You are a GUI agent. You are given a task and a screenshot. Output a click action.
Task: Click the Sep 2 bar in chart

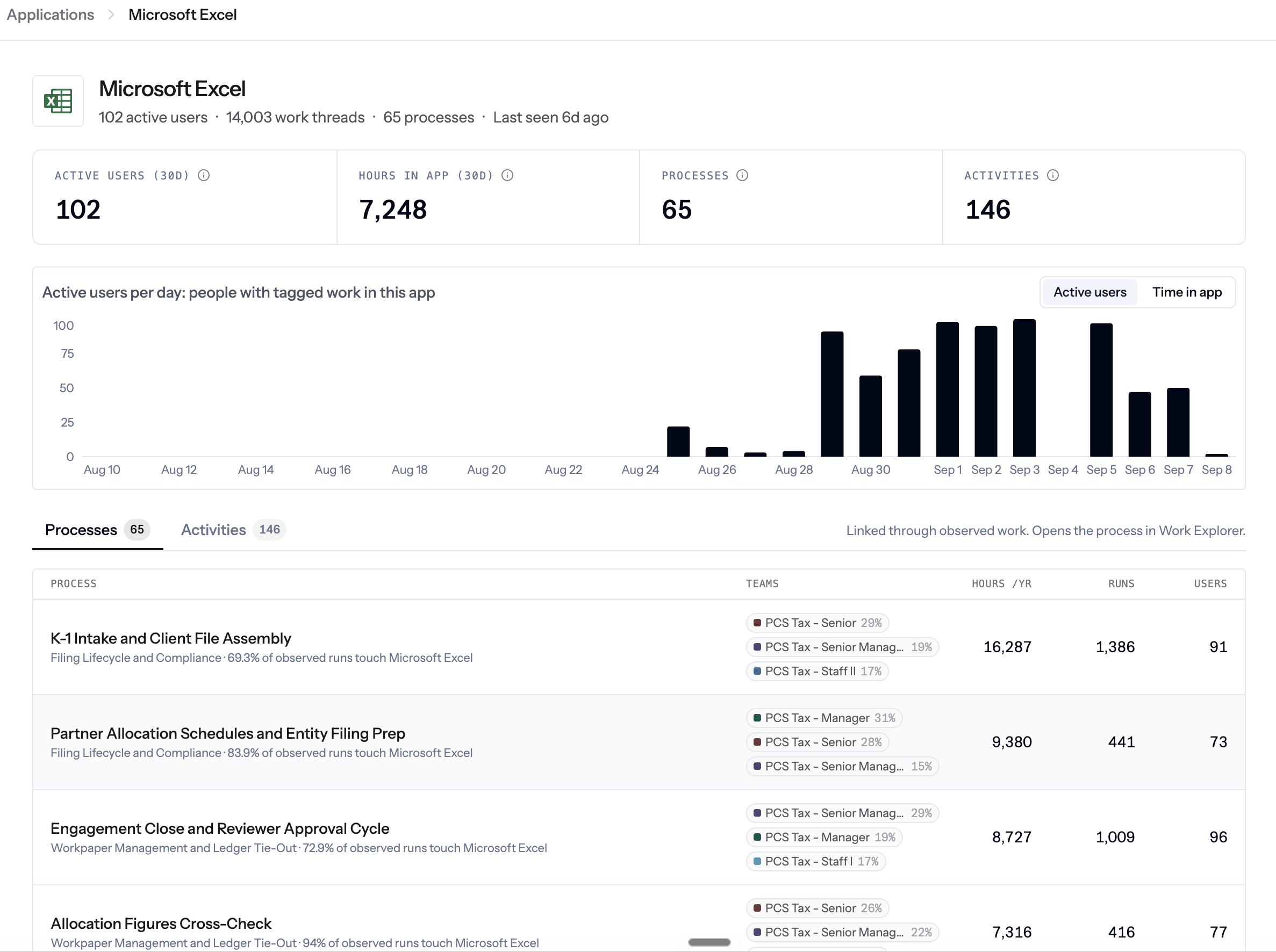[x=985, y=391]
